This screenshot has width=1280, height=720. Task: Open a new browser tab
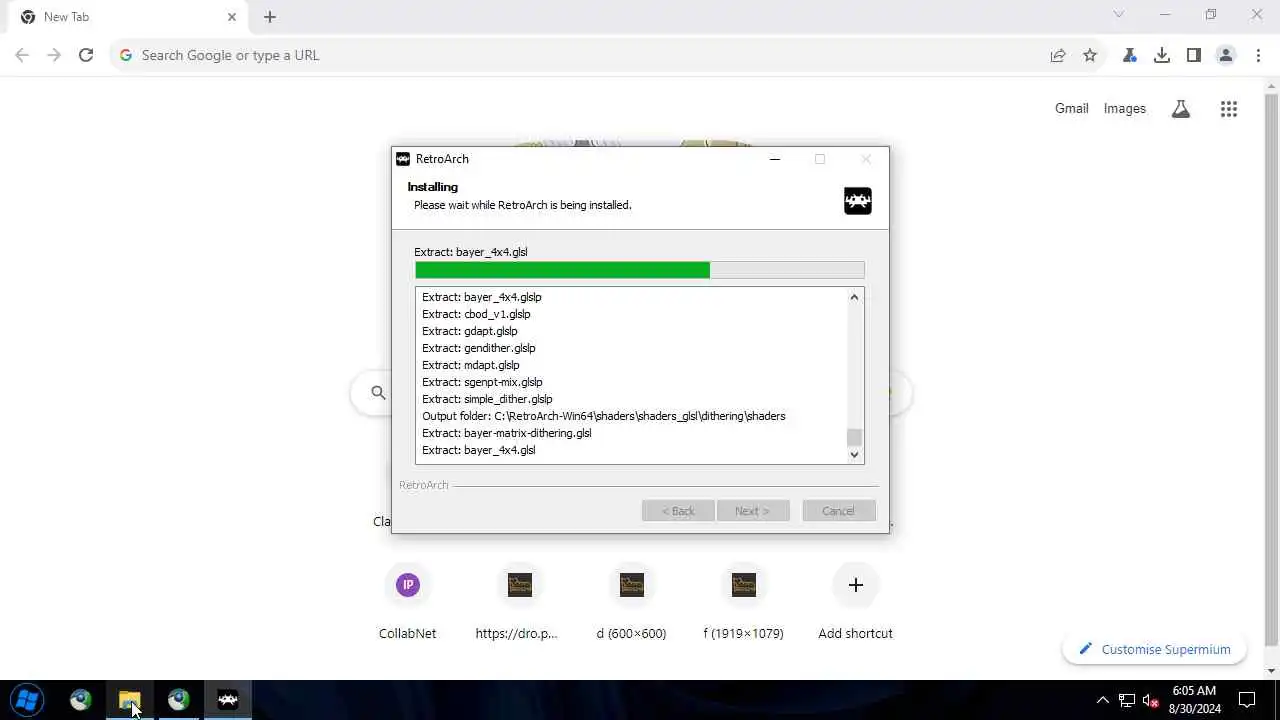tap(270, 17)
